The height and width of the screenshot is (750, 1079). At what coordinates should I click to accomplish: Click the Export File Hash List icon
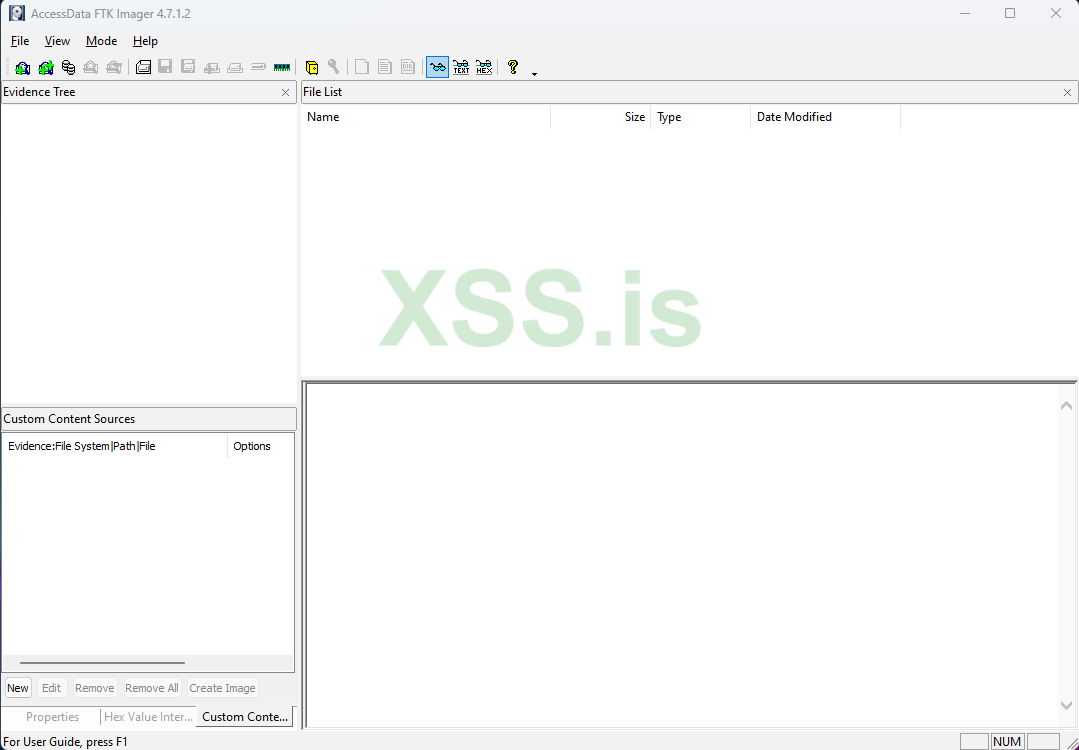385,67
